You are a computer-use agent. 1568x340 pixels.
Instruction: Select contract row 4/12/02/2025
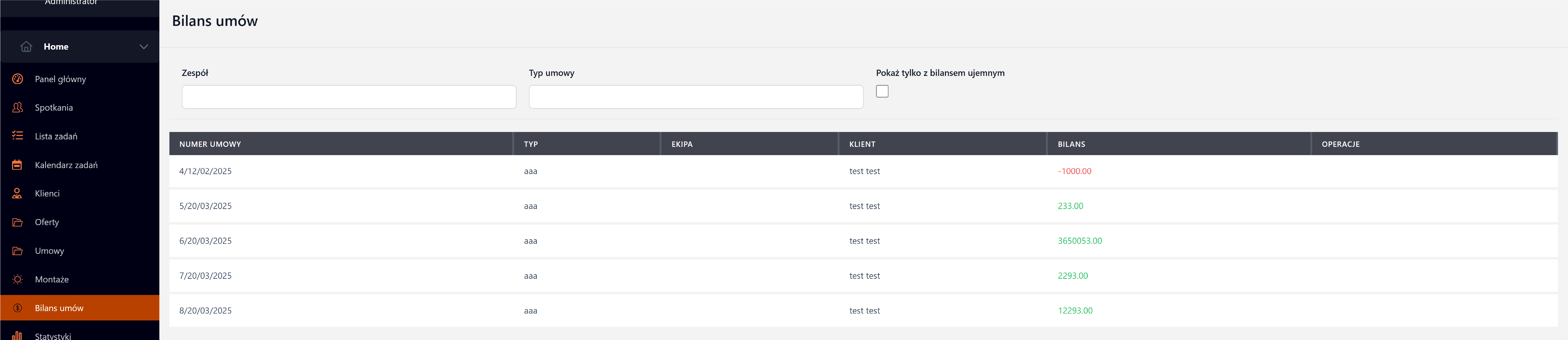pos(205,171)
